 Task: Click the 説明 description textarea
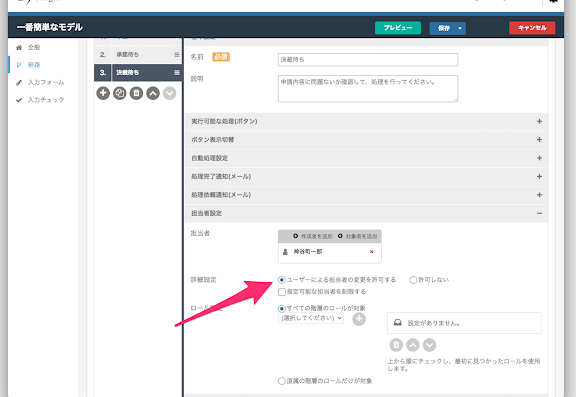pyautogui.click(x=368, y=89)
